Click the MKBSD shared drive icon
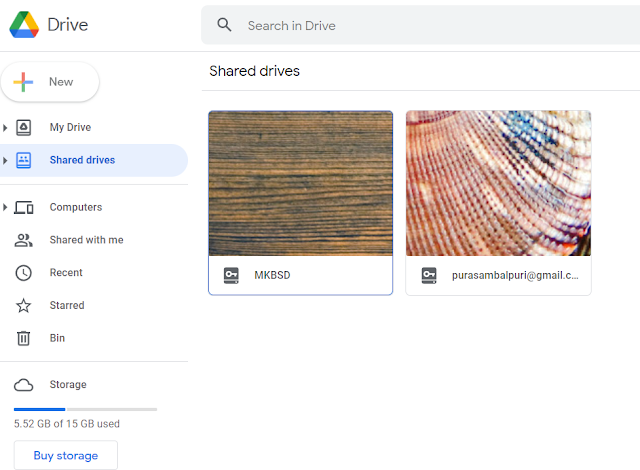This screenshot has height=470, width=640. coord(231,275)
